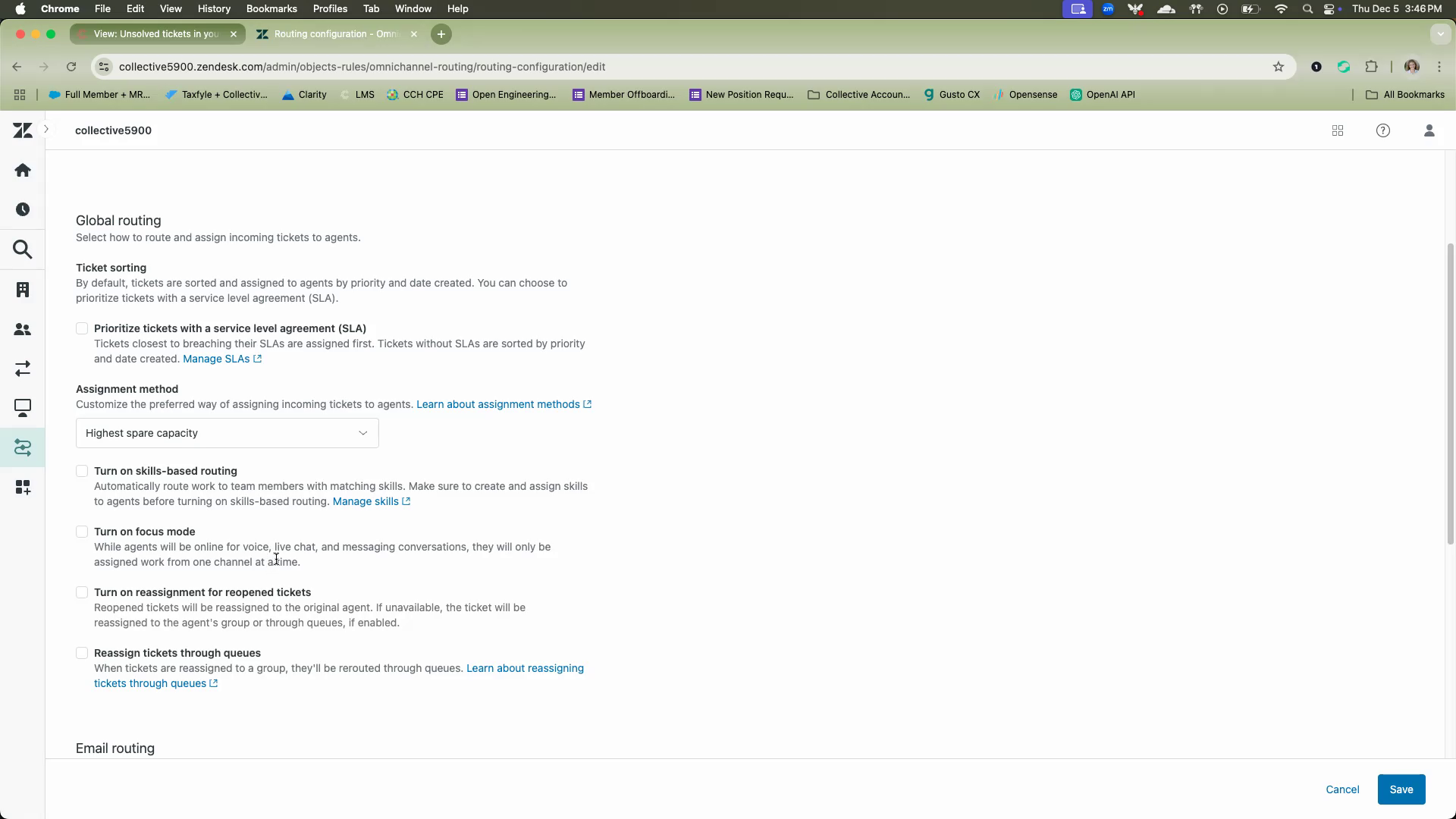Enable Prioritize tickets with SLA checkbox
Image resolution: width=1456 pixels, height=819 pixels.
[x=82, y=328]
